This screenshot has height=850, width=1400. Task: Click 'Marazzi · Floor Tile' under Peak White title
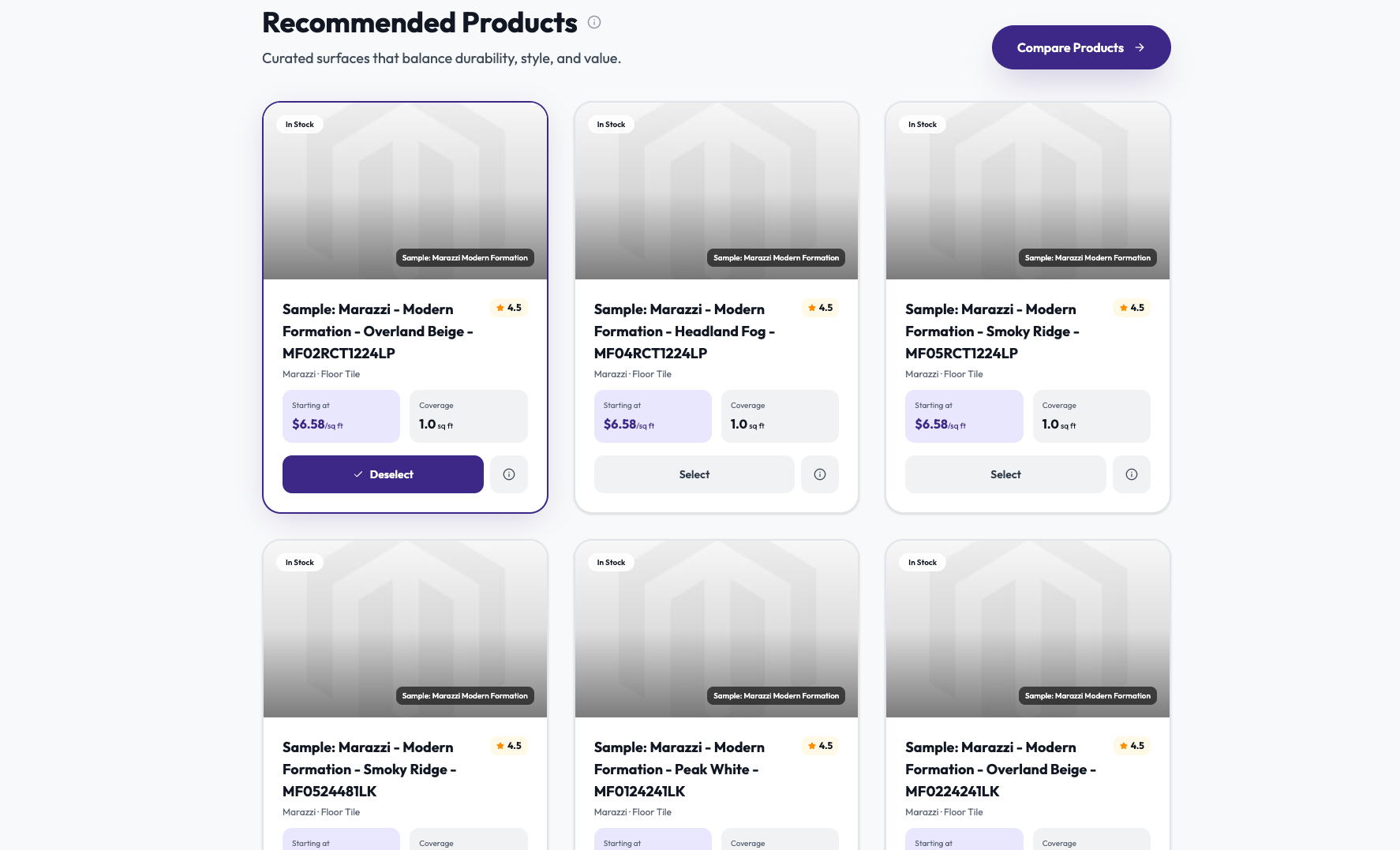(x=633, y=812)
